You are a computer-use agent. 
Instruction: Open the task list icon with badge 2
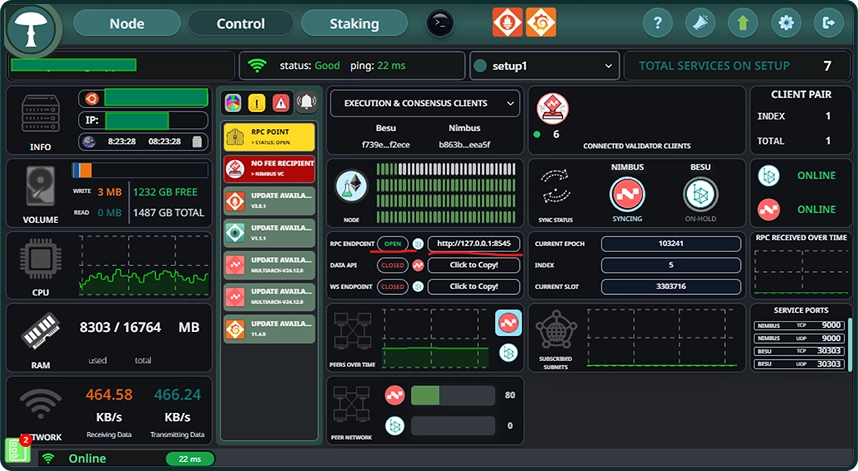17,450
